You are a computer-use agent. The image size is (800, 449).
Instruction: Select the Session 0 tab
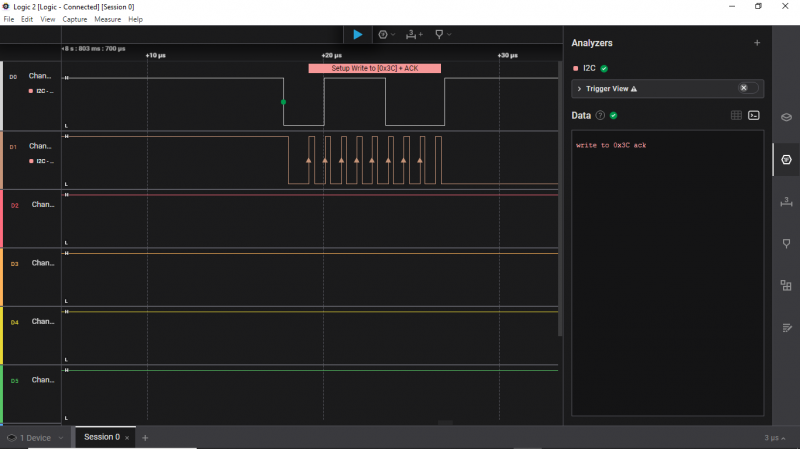pyautogui.click(x=101, y=437)
